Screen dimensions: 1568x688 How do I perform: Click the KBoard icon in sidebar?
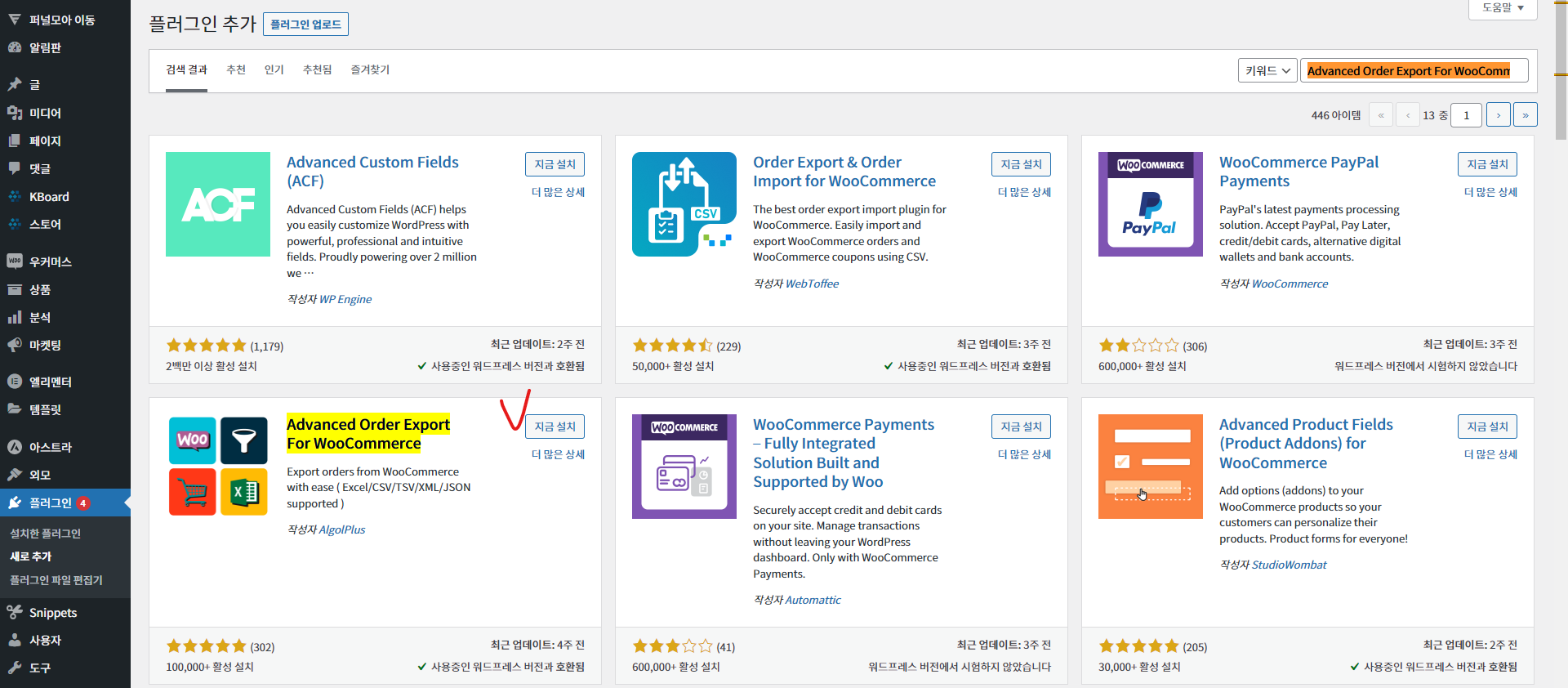coord(15,196)
